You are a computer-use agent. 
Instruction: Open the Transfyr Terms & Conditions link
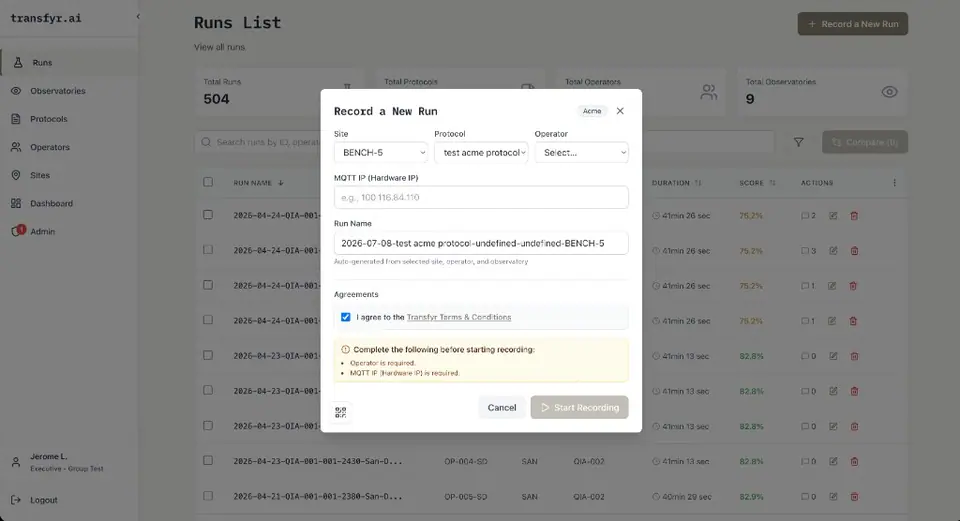coord(459,317)
